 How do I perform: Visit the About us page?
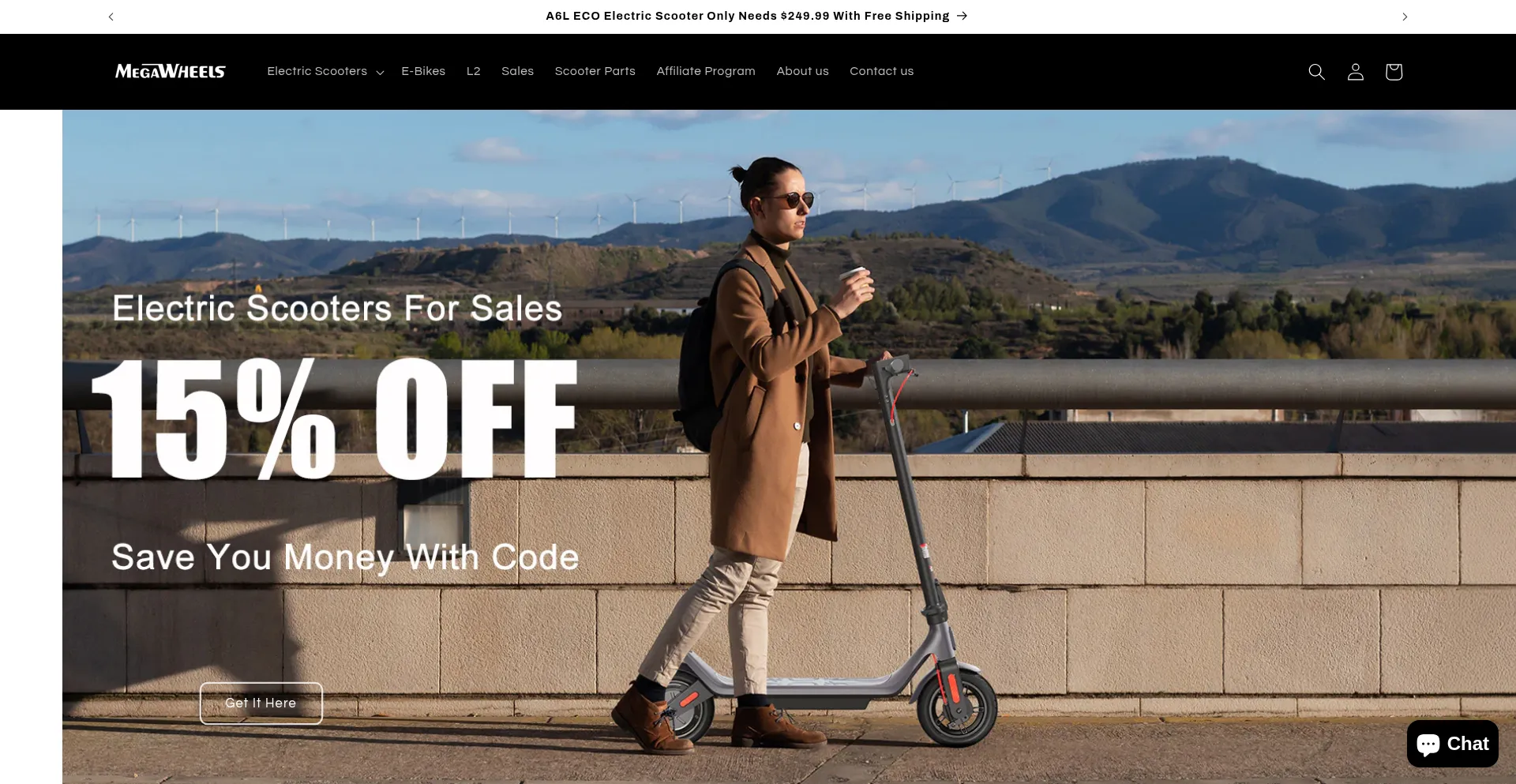[802, 71]
